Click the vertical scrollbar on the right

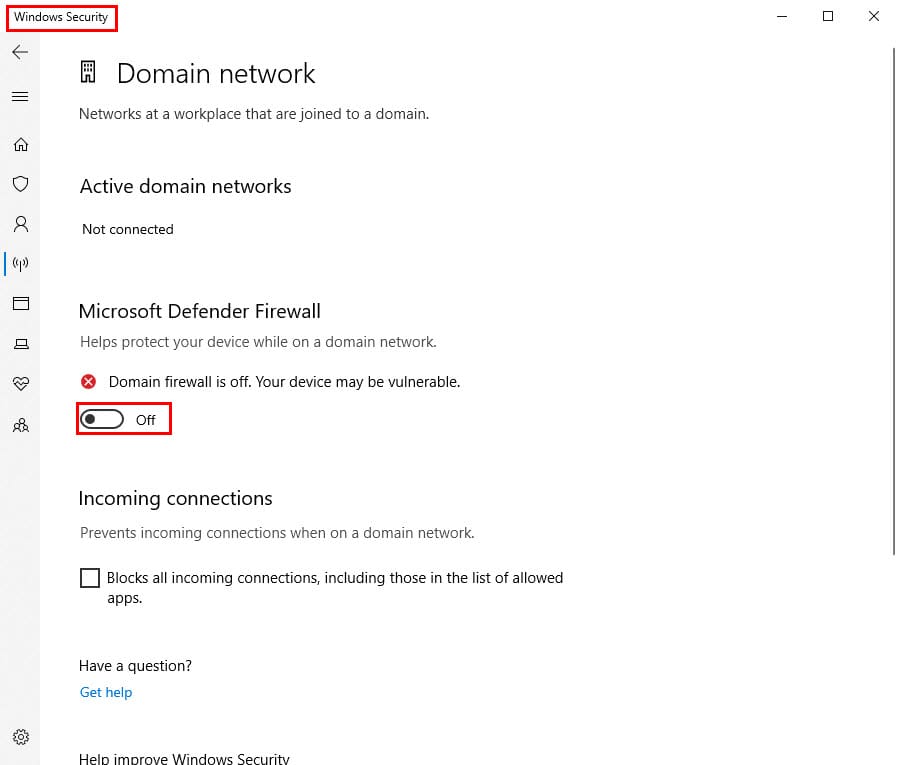pyautogui.click(x=892, y=300)
